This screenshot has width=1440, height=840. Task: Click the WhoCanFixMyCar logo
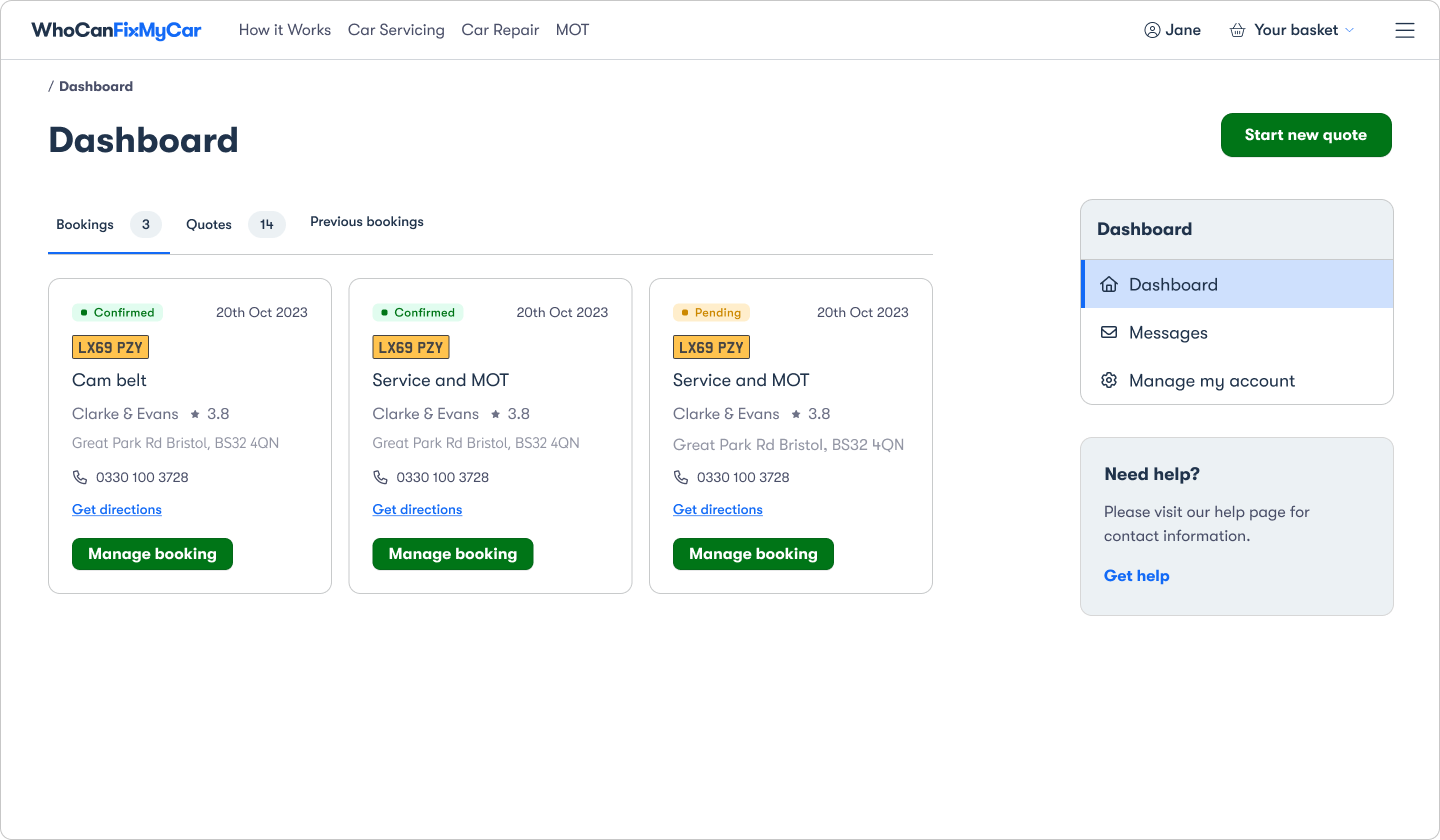point(116,29)
